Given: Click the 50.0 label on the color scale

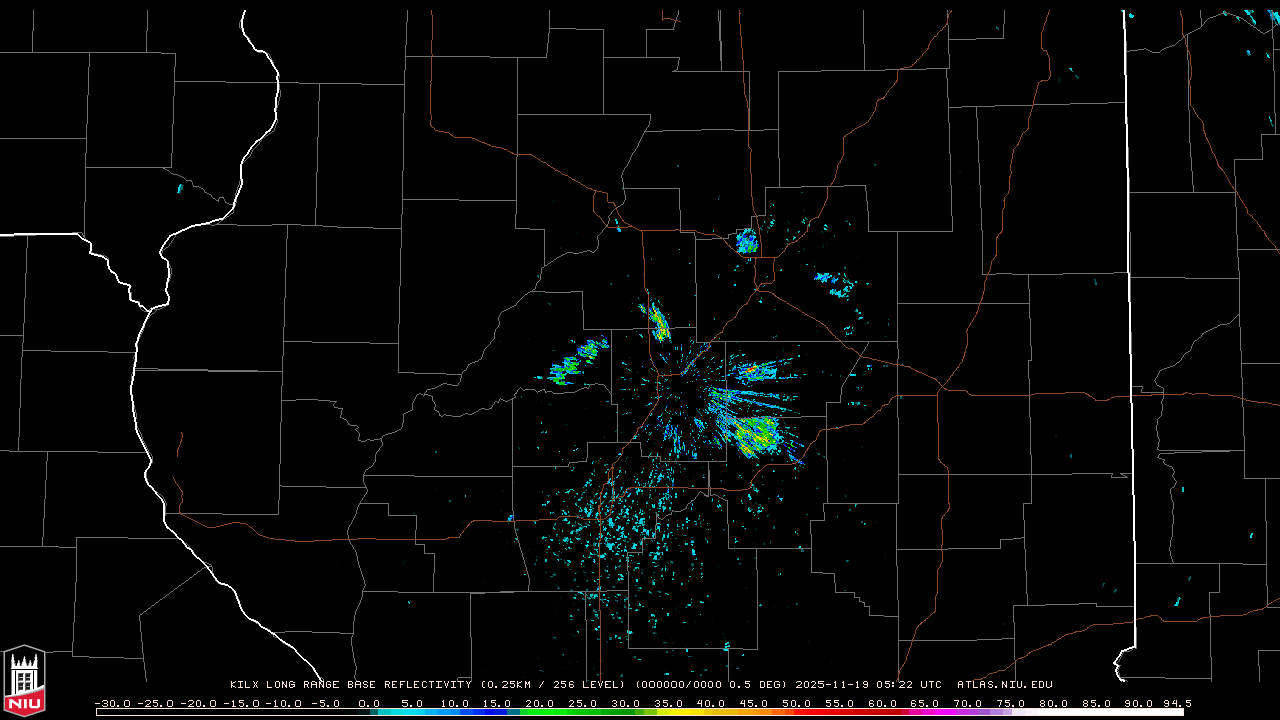Looking at the screenshot, I should [x=796, y=703].
